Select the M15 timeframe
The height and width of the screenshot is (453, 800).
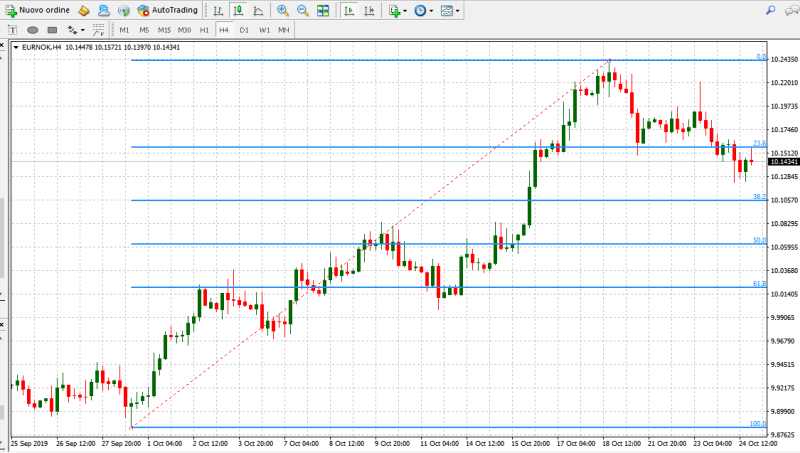click(x=164, y=30)
